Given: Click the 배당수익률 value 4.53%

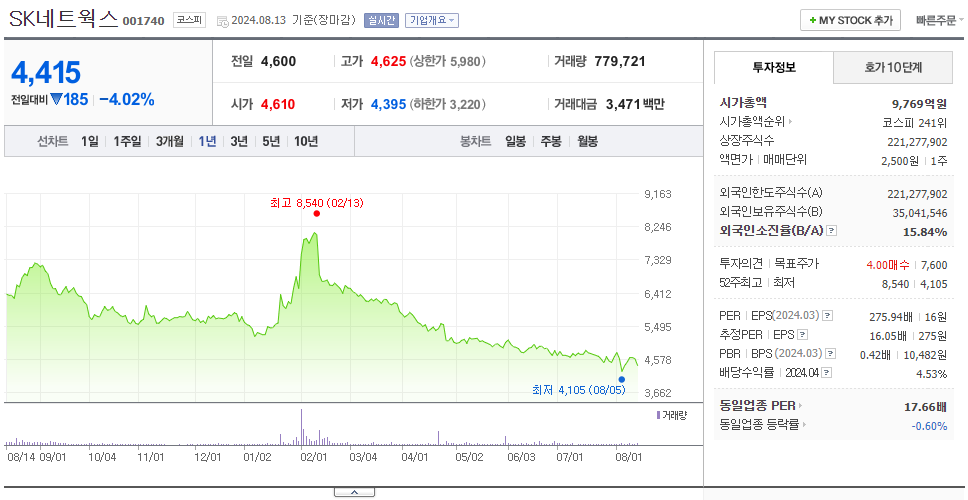Looking at the screenshot, I should (x=932, y=374).
